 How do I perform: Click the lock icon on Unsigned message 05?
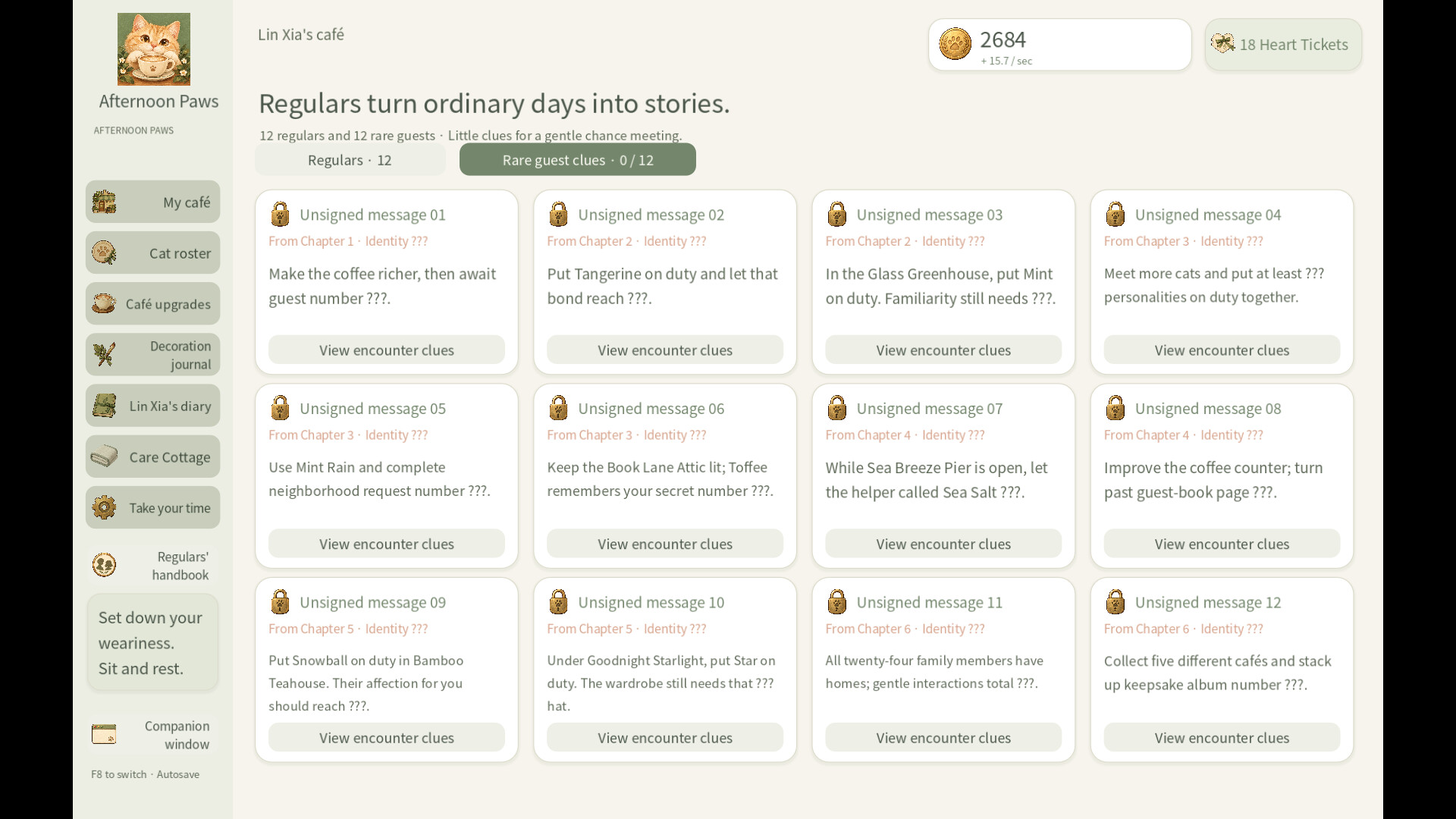click(280, 408)
